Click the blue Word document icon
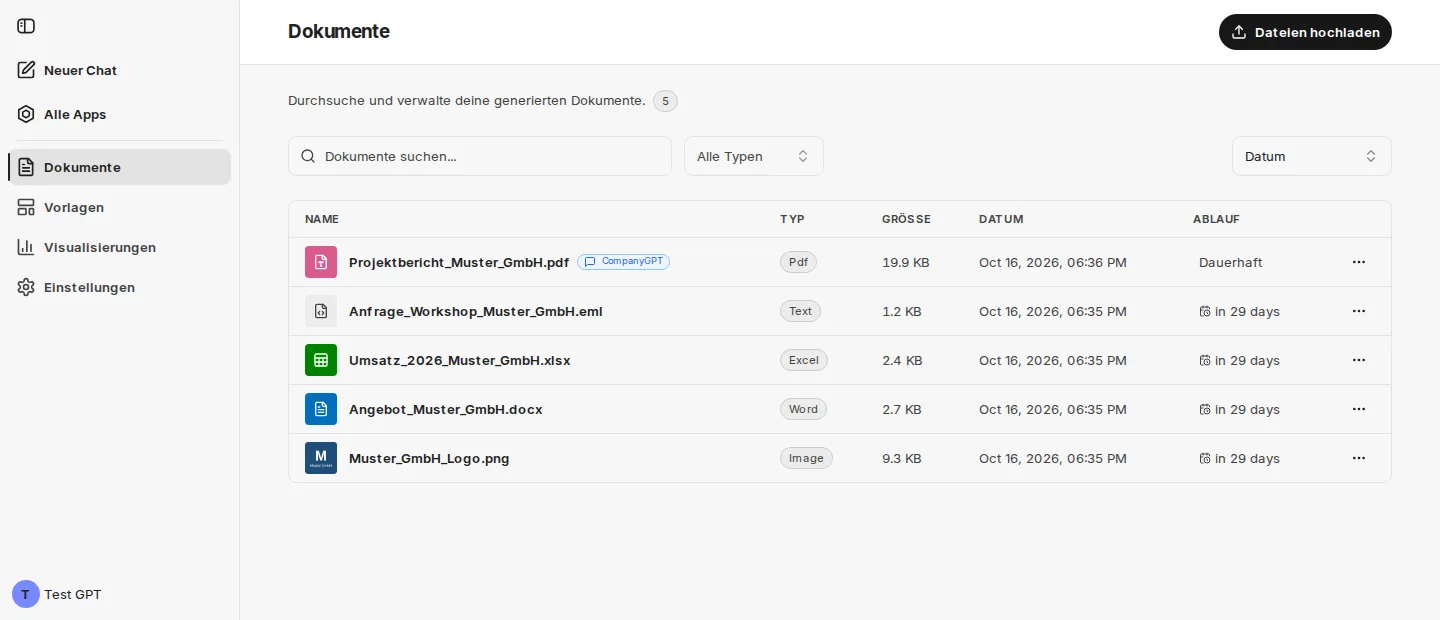Image resolution: width=1440 pixels, height=620 pixels. 321,409
